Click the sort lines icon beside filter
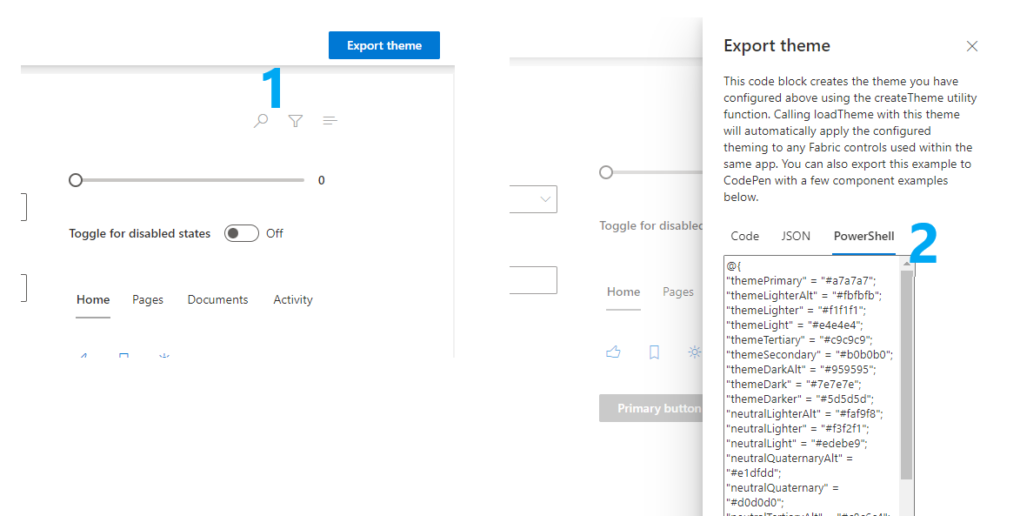 coord(330,121)
